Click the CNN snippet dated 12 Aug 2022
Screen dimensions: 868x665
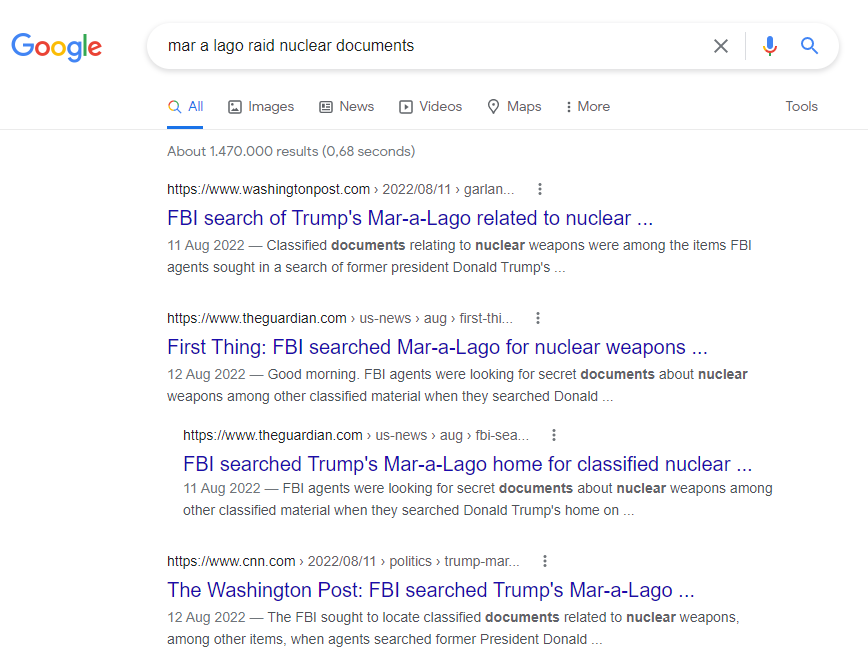click(x=453, y=628)
